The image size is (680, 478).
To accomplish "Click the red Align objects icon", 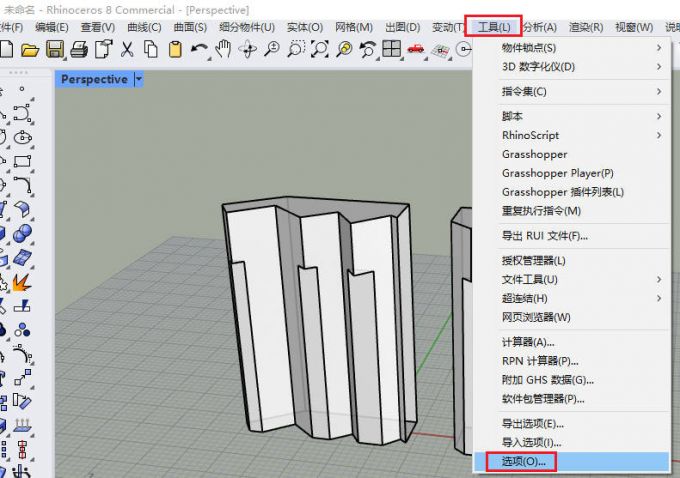I will point(22,449).
